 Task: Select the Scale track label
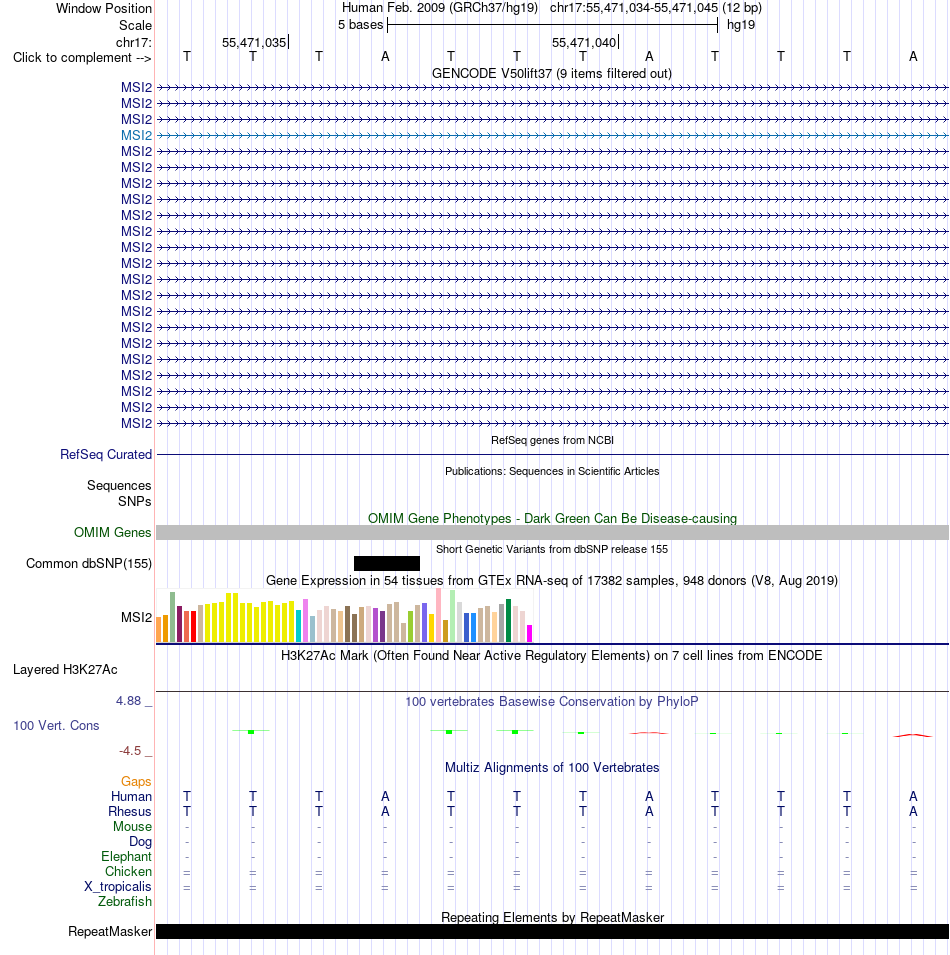tap(135, 26)
